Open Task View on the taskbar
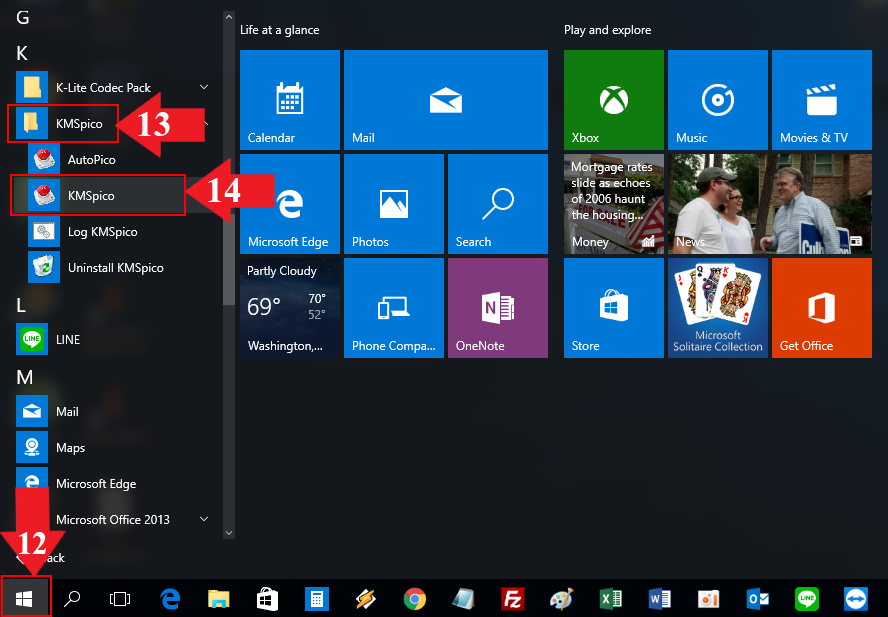Viewport: 888px width, 617px height. coord(119,598)
